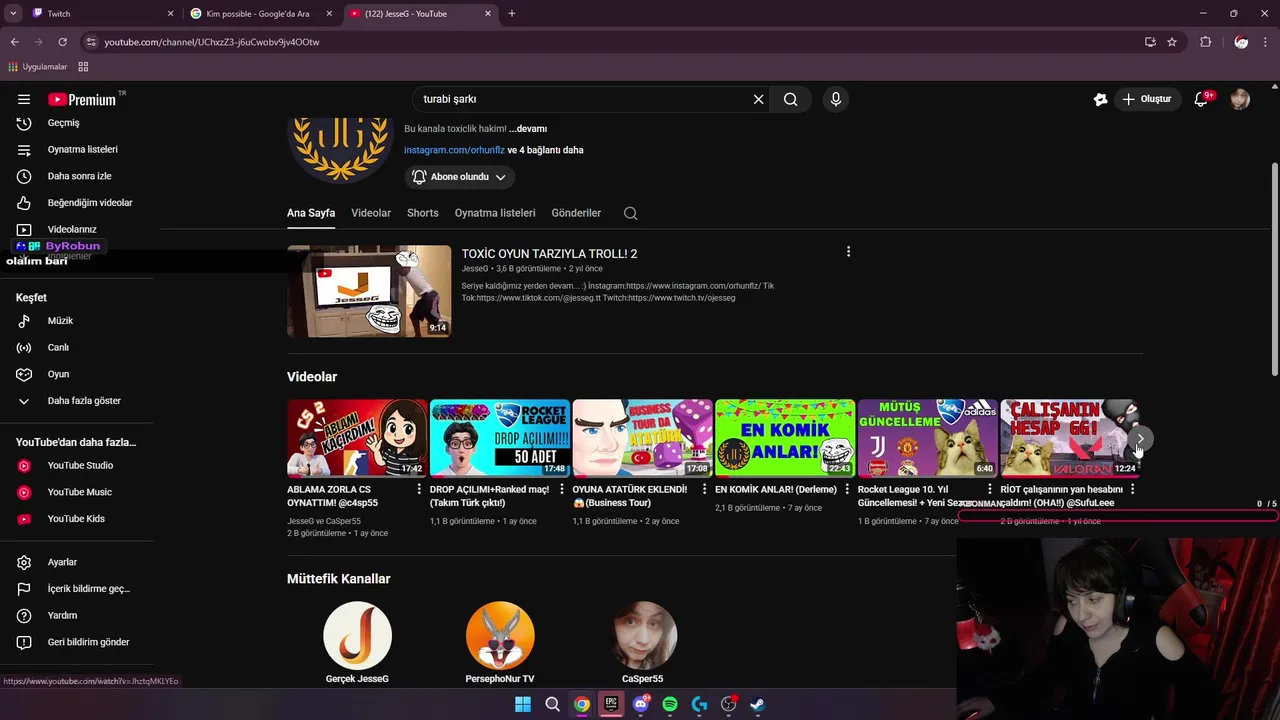Viewport: 1280px width, 720px height.
Task: Click ve 4 bağlantı daha links
Action: 546,150
